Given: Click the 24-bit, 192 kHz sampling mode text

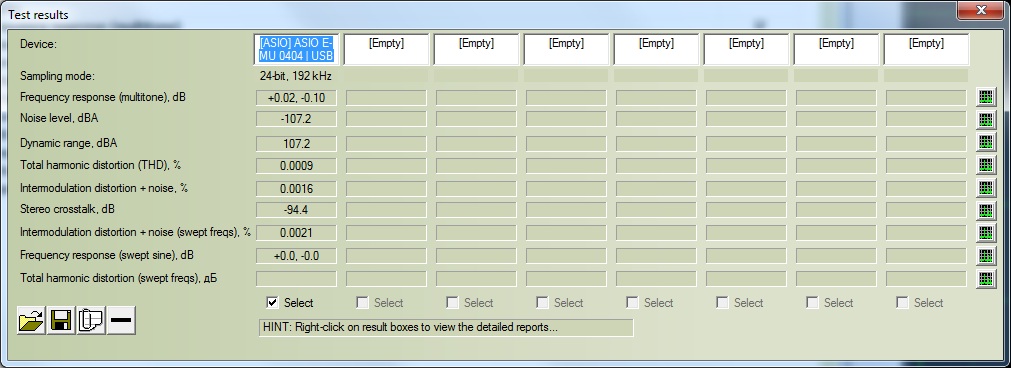Looking at the screenshot, I should pyautogui.click(x=295, y=76).
